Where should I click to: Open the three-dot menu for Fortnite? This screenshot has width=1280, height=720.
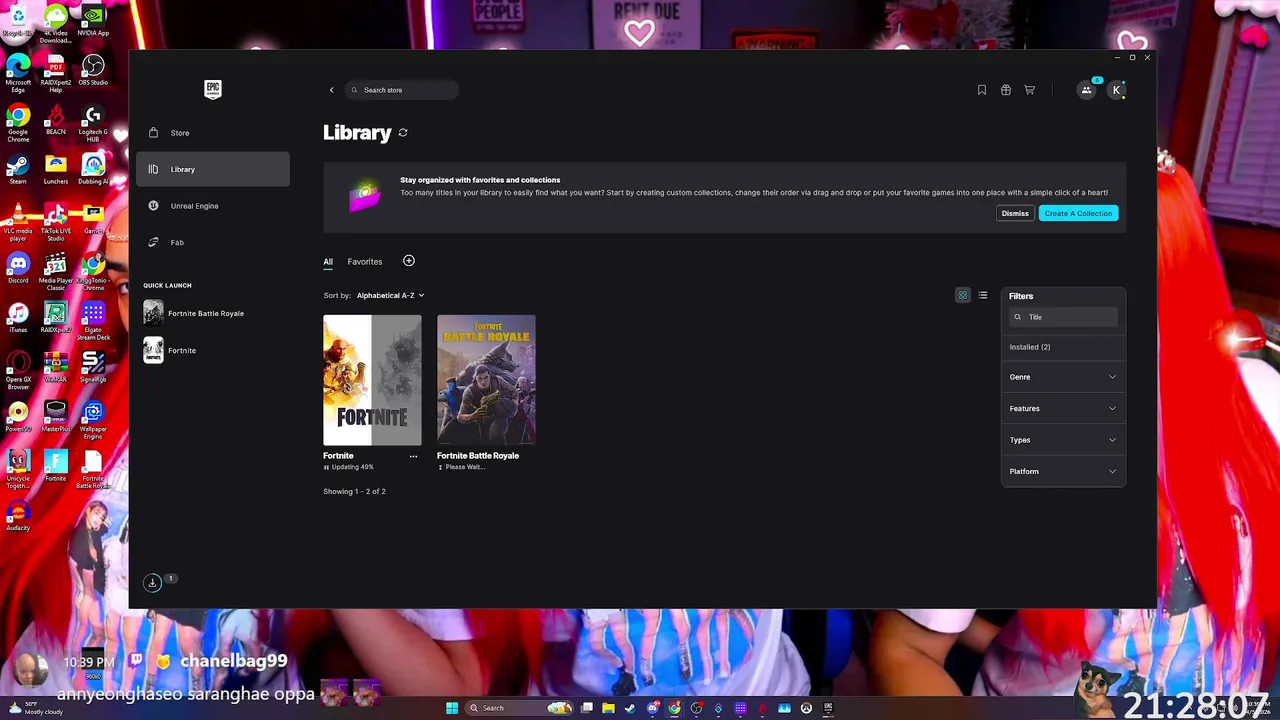pyautogui.click(x=413, y=456)
